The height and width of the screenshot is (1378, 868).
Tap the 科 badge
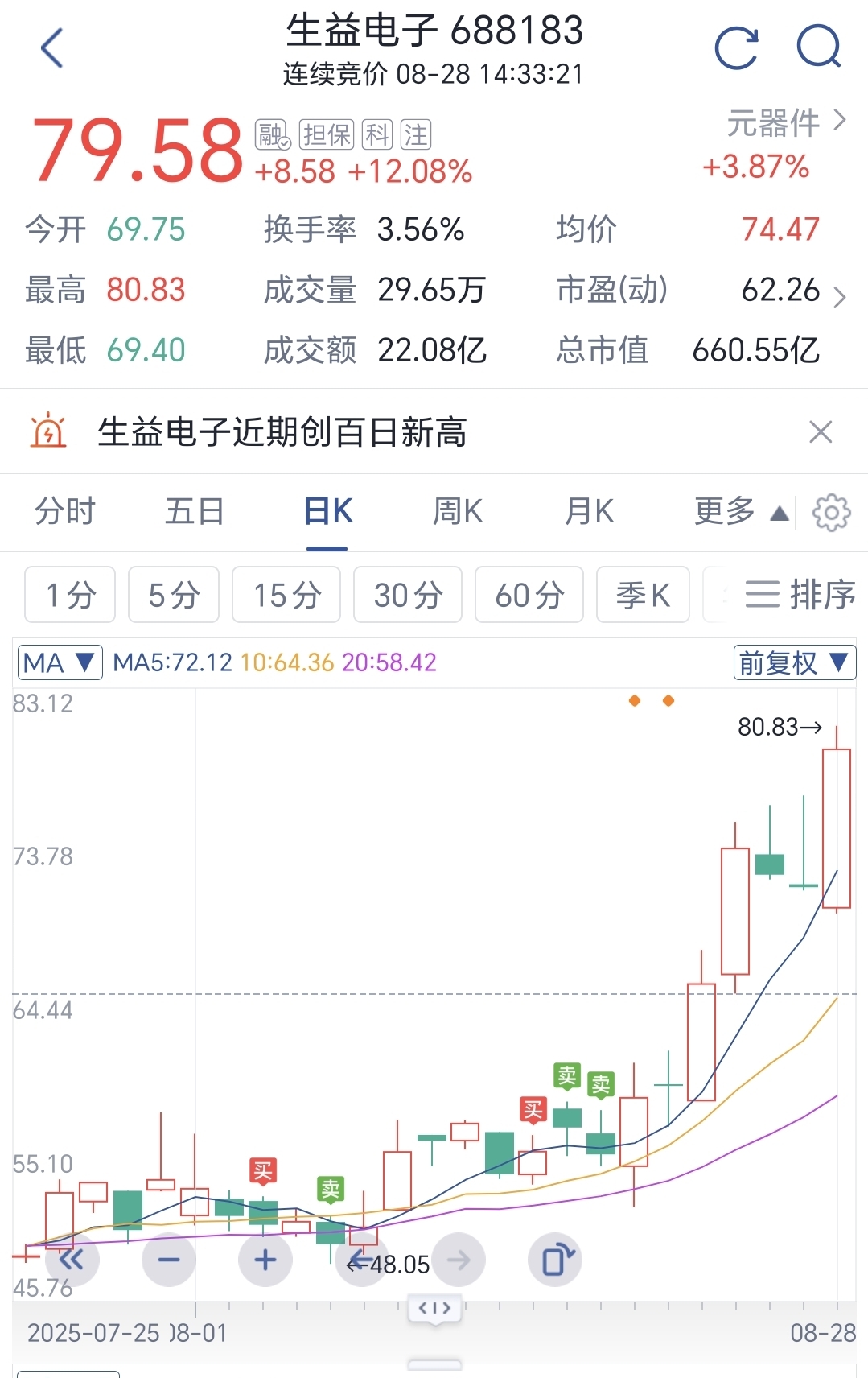(x=377, y=134)
